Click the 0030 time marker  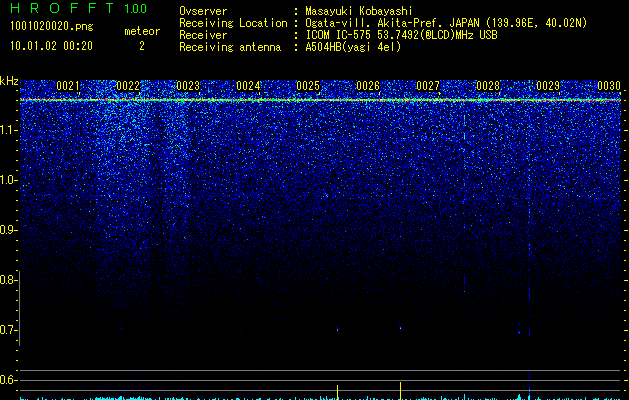tap(609, 86)
